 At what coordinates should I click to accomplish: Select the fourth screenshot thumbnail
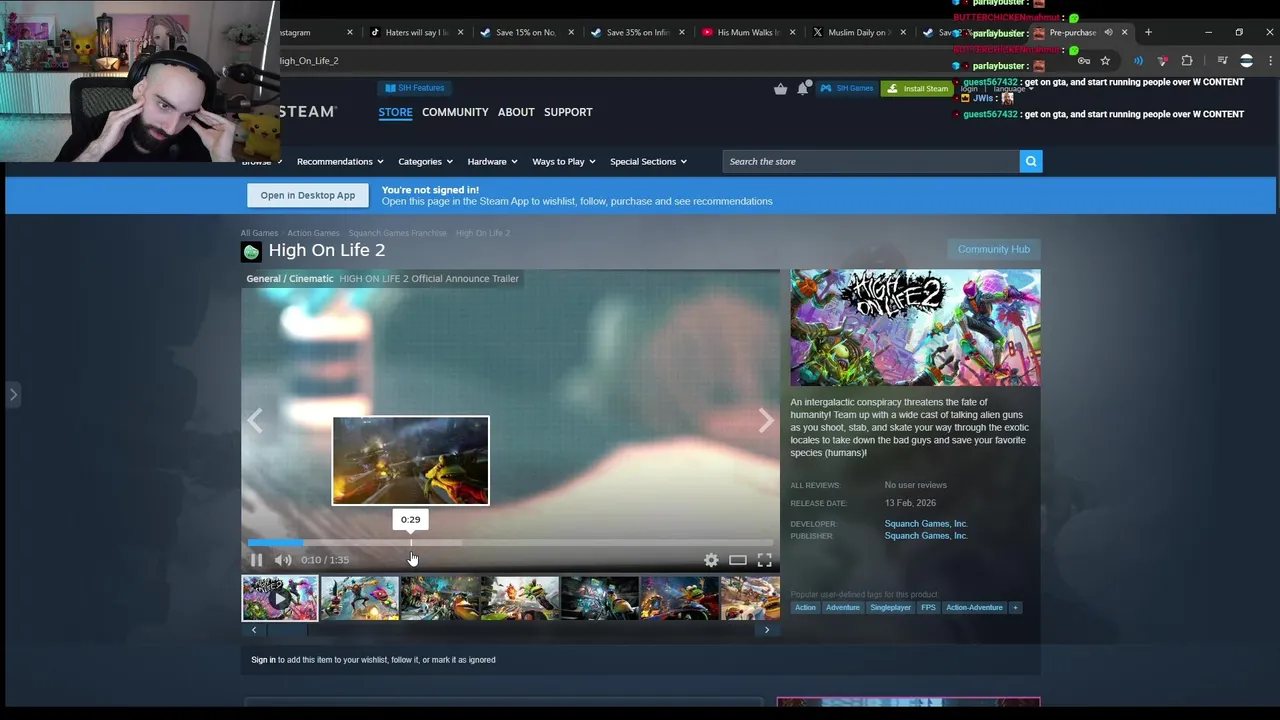(519, 598)
